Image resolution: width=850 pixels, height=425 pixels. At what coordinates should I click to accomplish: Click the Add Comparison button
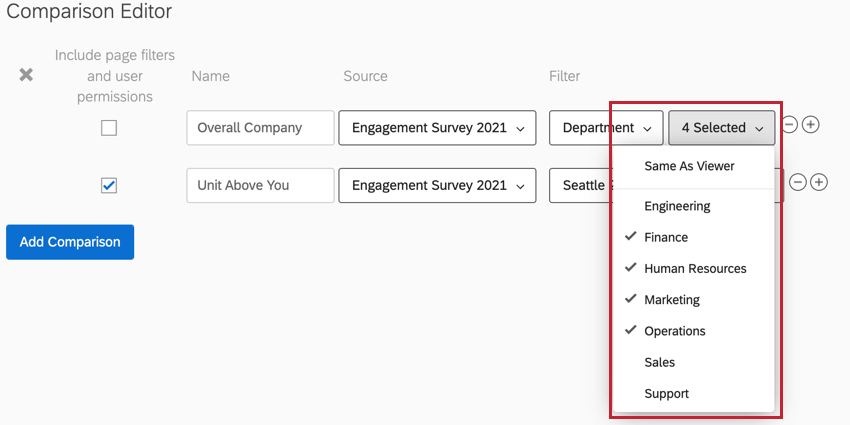pyautogui.click(x=70, y=242)
